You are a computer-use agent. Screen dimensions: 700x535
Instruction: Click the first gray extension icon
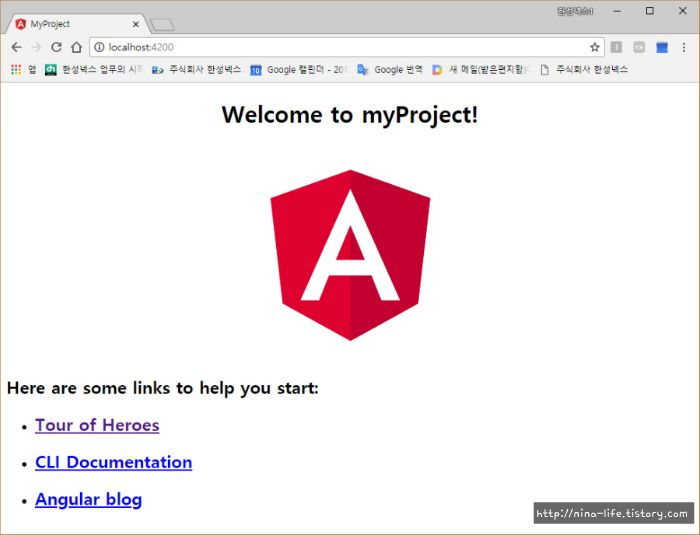click(x=616, y=47)
